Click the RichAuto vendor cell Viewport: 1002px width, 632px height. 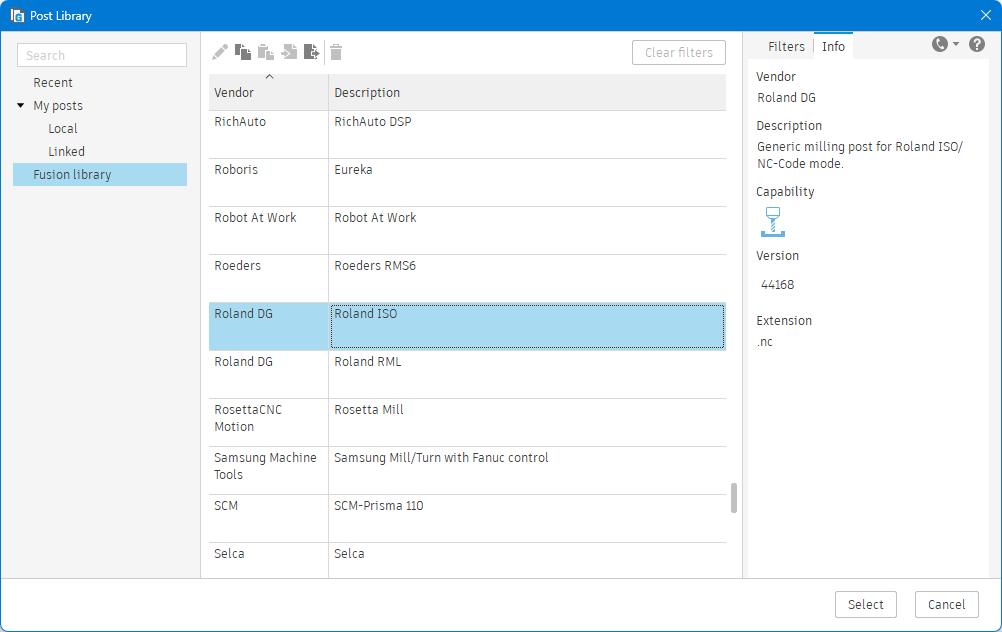(268, 135)
